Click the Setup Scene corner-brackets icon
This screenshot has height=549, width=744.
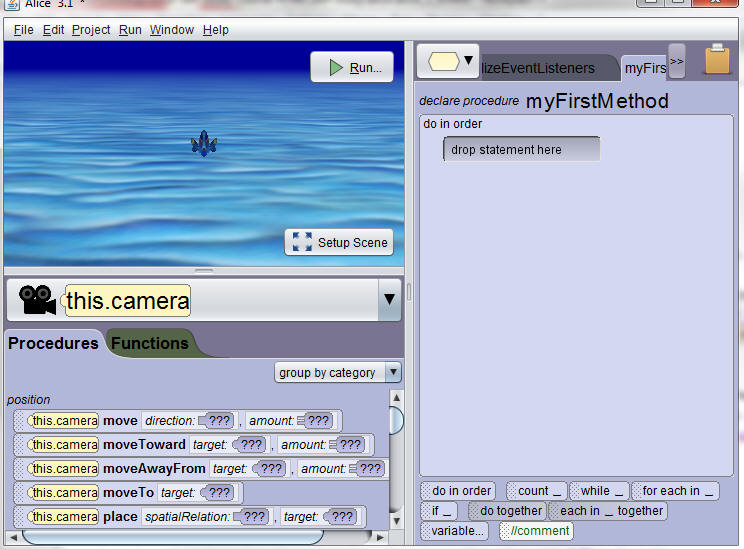point(302,242)
